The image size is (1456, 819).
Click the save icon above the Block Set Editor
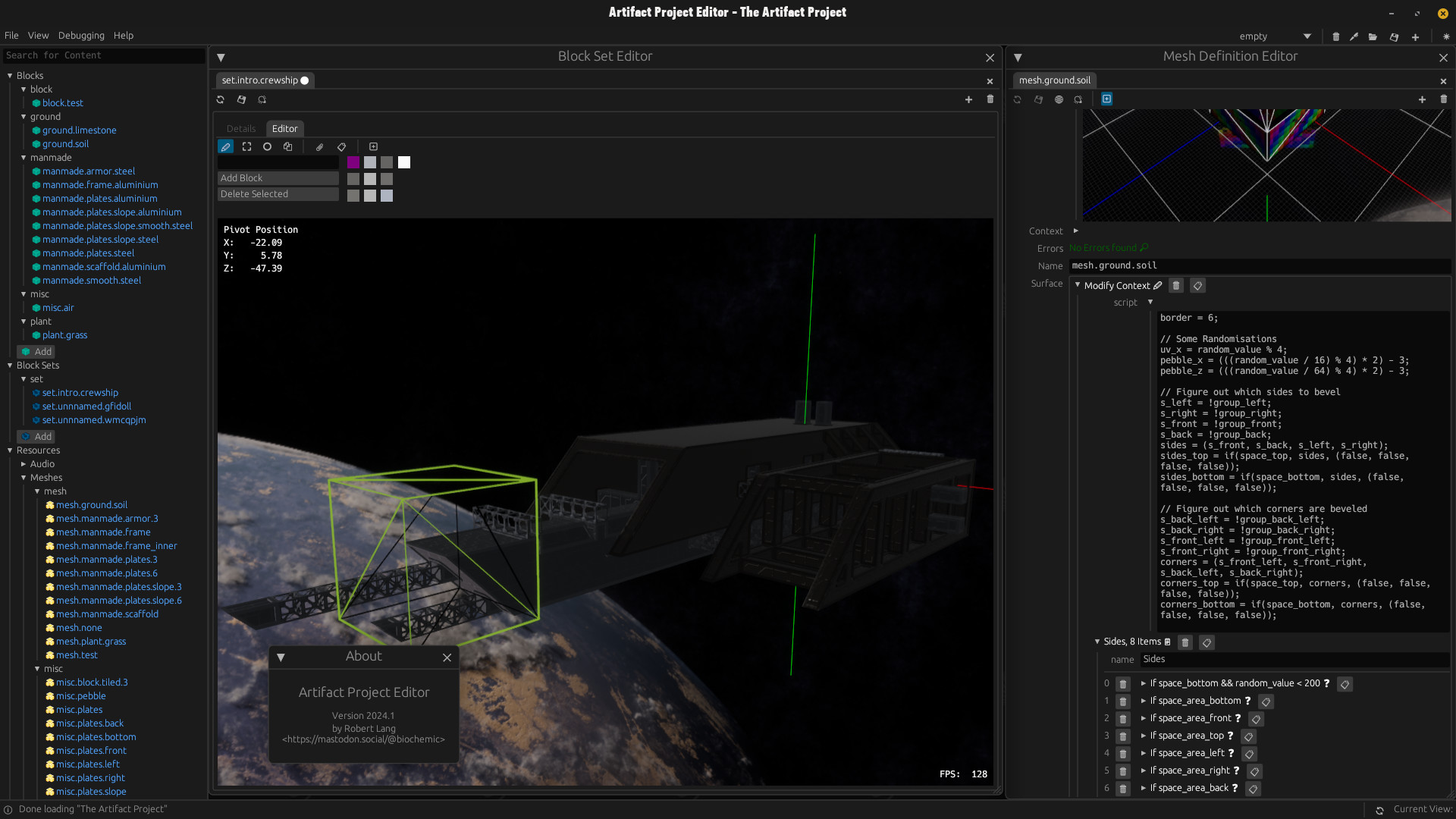pos(241,99)
